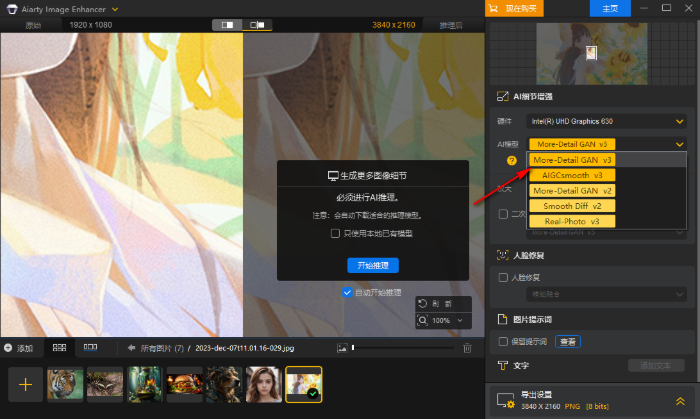Uncheck 自动开始推理 checkbox
This screenshot has height=419, width=700.
347,292
